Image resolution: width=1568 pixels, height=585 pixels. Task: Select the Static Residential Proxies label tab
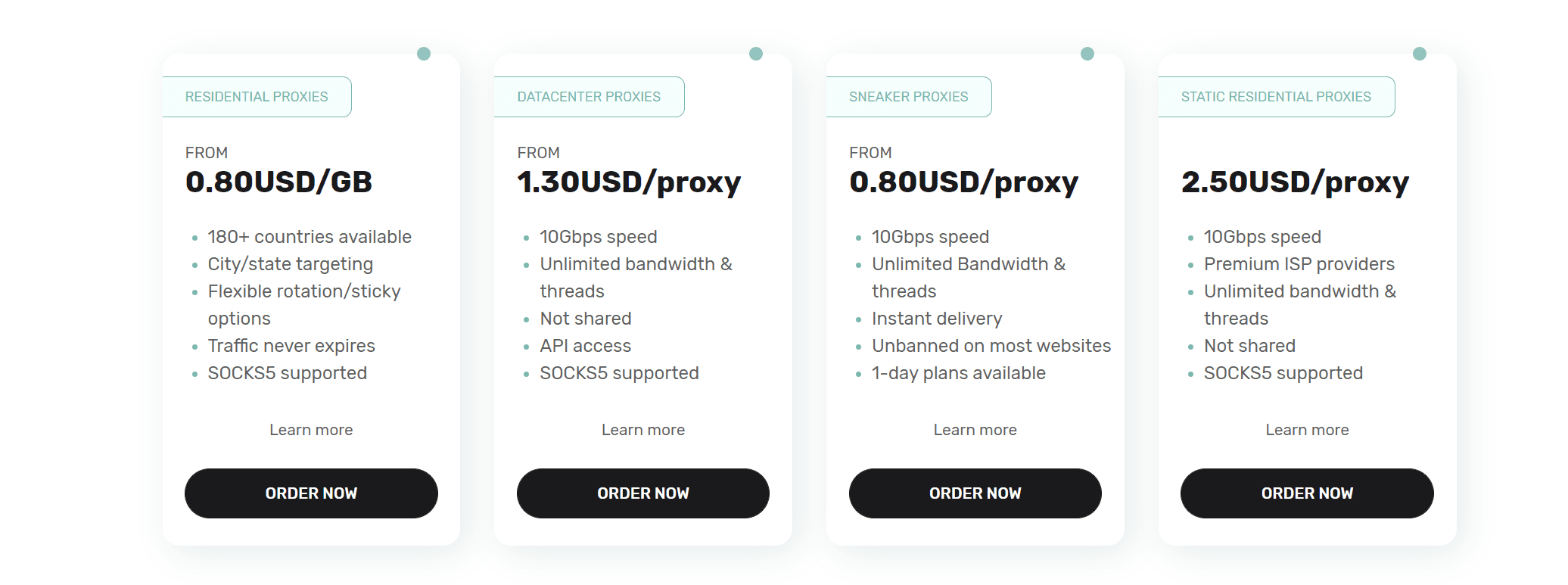click(x=1276, y=97)
